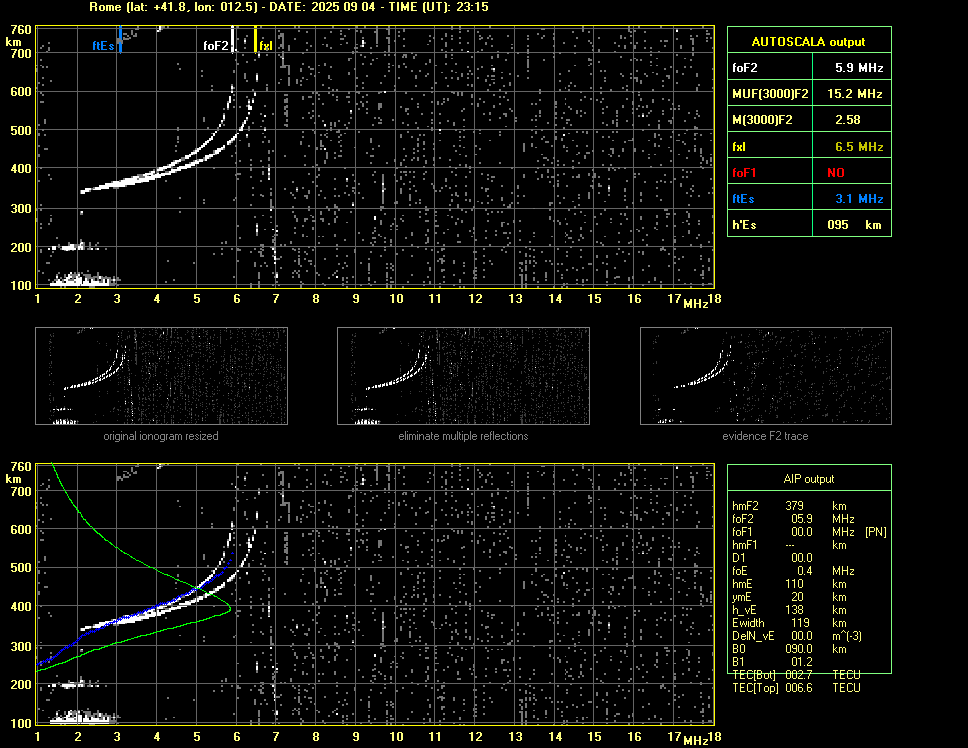Click the MHz axis label under top ionogram
This screenshot has width=968, height=748.
point(695,304)
